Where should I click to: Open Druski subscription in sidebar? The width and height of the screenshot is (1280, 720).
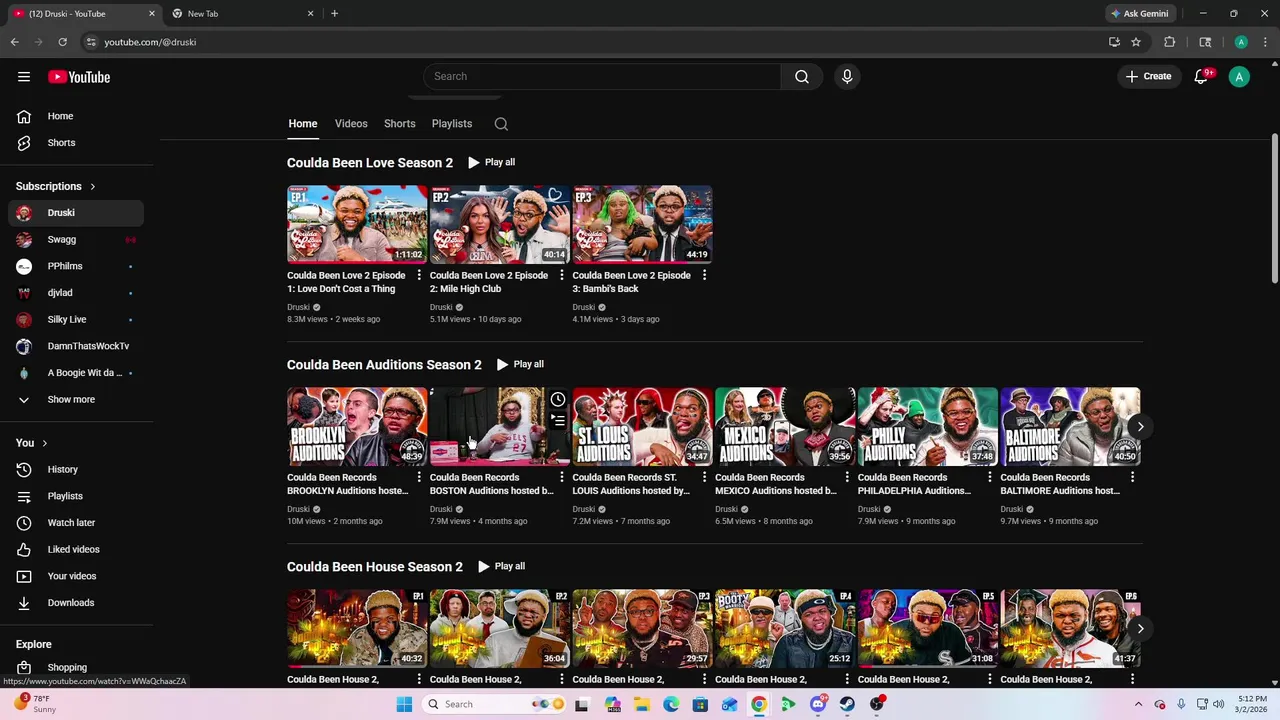point(76,213)
